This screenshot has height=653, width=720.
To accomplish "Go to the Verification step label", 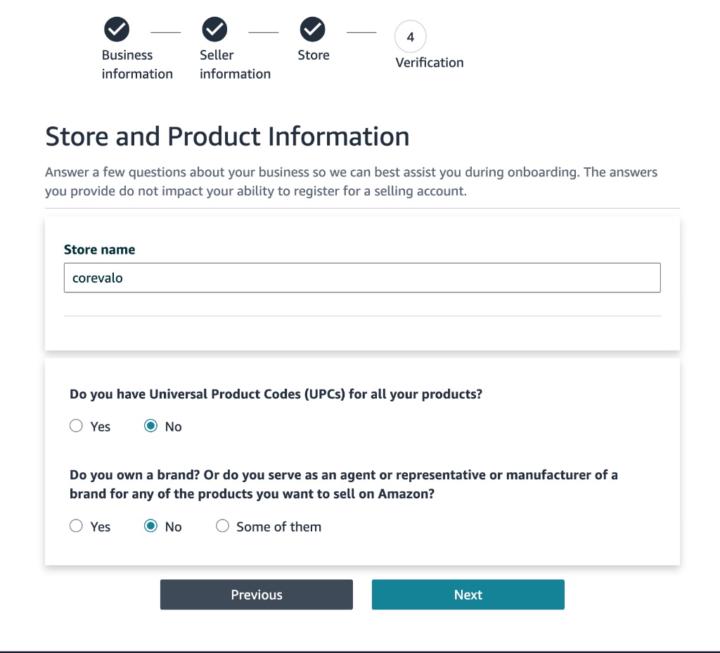I will coord(429,62).
